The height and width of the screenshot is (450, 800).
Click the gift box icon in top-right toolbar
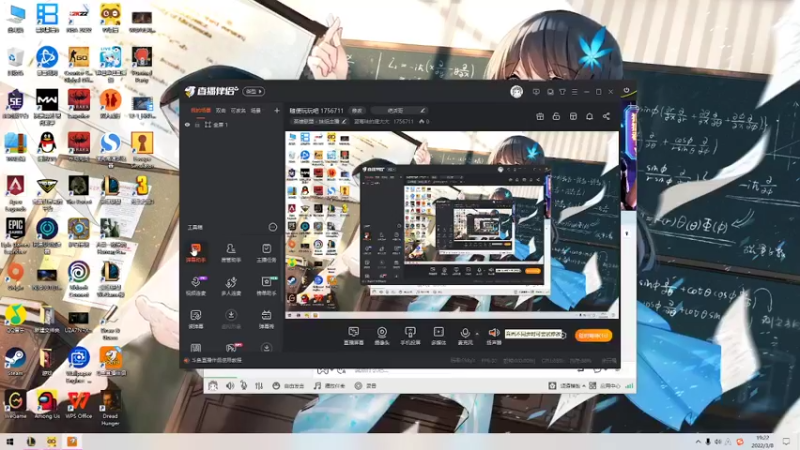pos(540,116)
